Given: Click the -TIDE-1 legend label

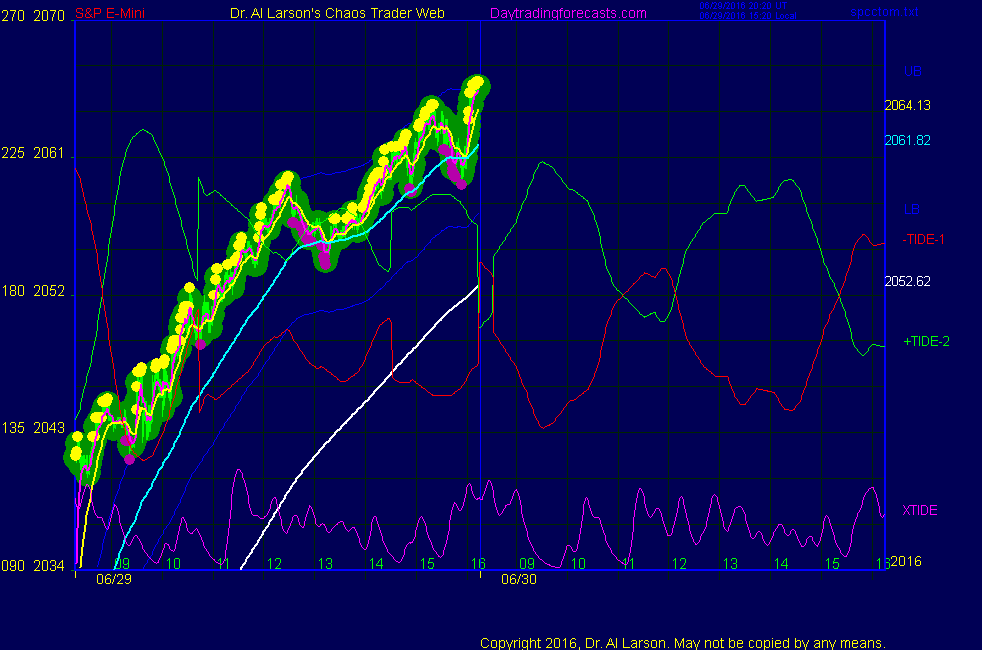Looking at the screenshot, I should pos(924,239).
